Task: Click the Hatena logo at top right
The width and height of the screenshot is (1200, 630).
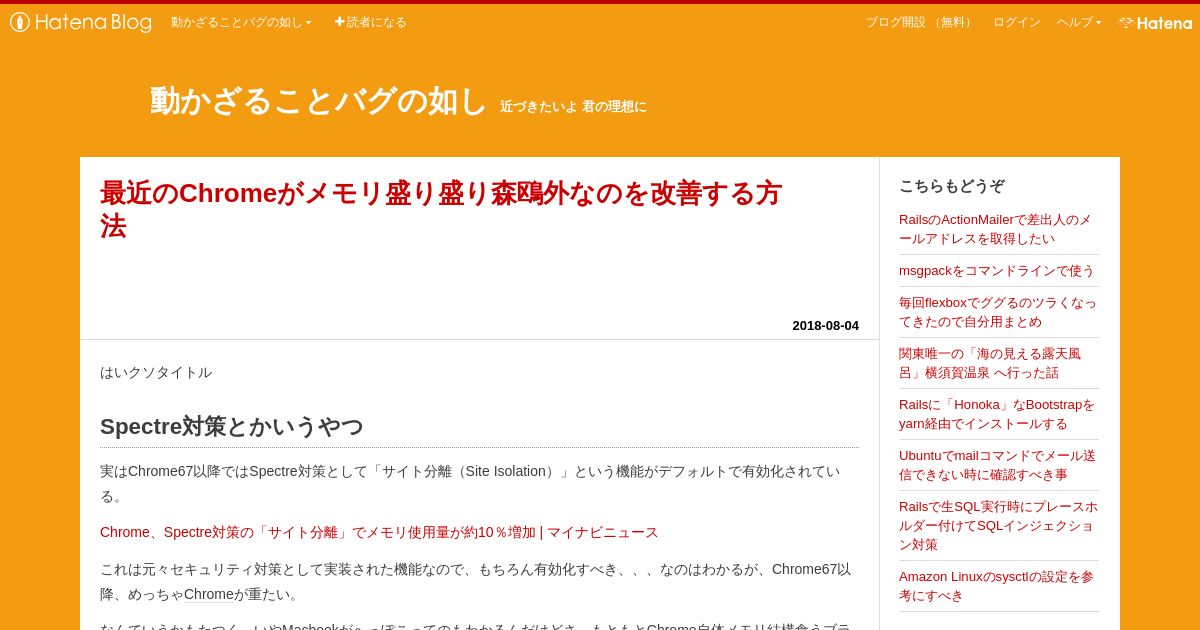Action: point(1155,22)
